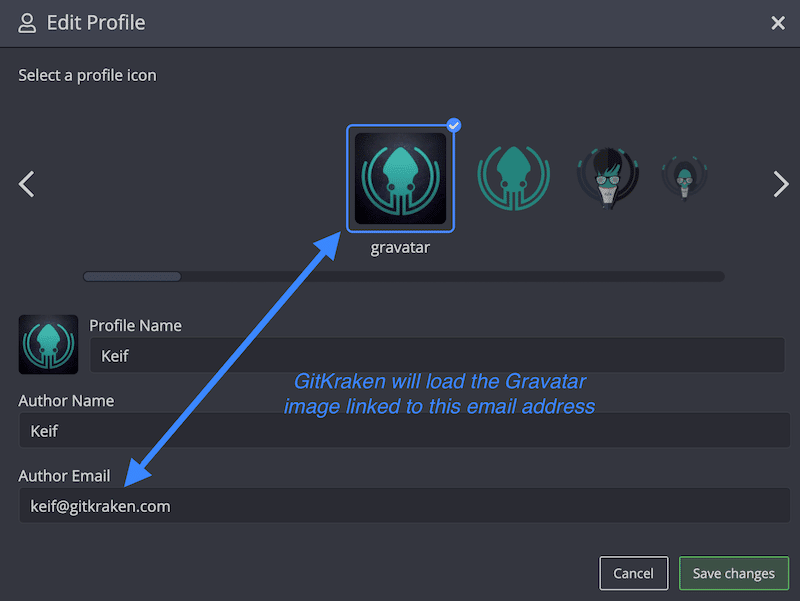This screenshot has width=800, height=601.
Task: Click the Select a profile icon label
Action: (x=87, y=75)
